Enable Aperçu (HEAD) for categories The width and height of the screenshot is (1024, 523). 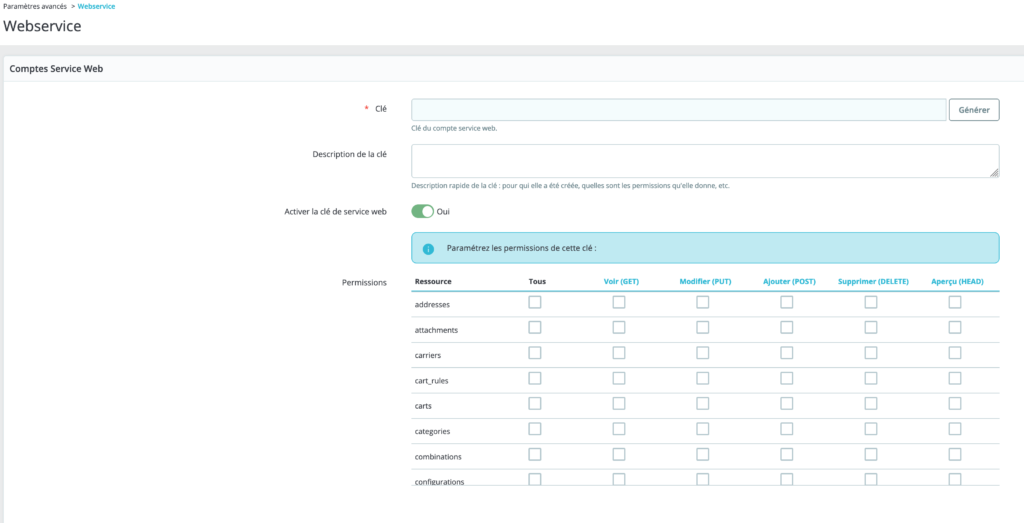click(955, 429)
